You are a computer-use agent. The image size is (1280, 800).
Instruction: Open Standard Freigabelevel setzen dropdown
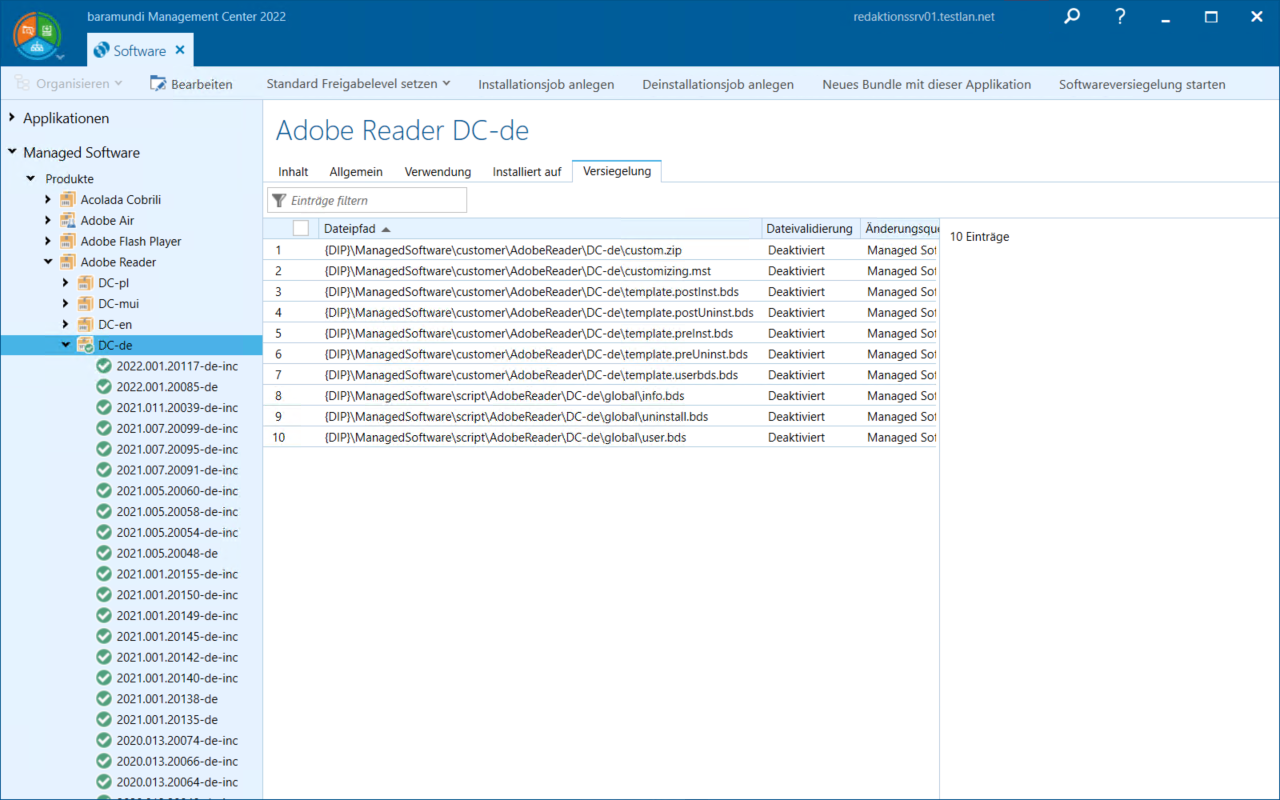coord(358,84)
